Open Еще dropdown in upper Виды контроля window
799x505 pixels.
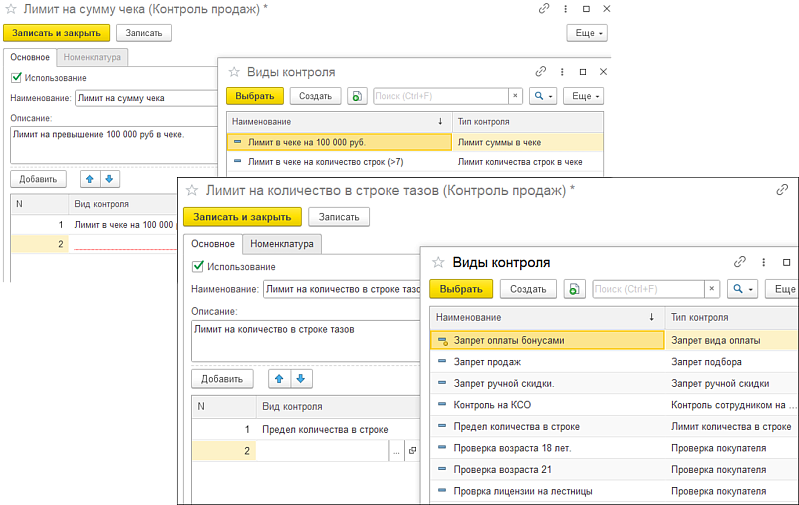[583, 96]
